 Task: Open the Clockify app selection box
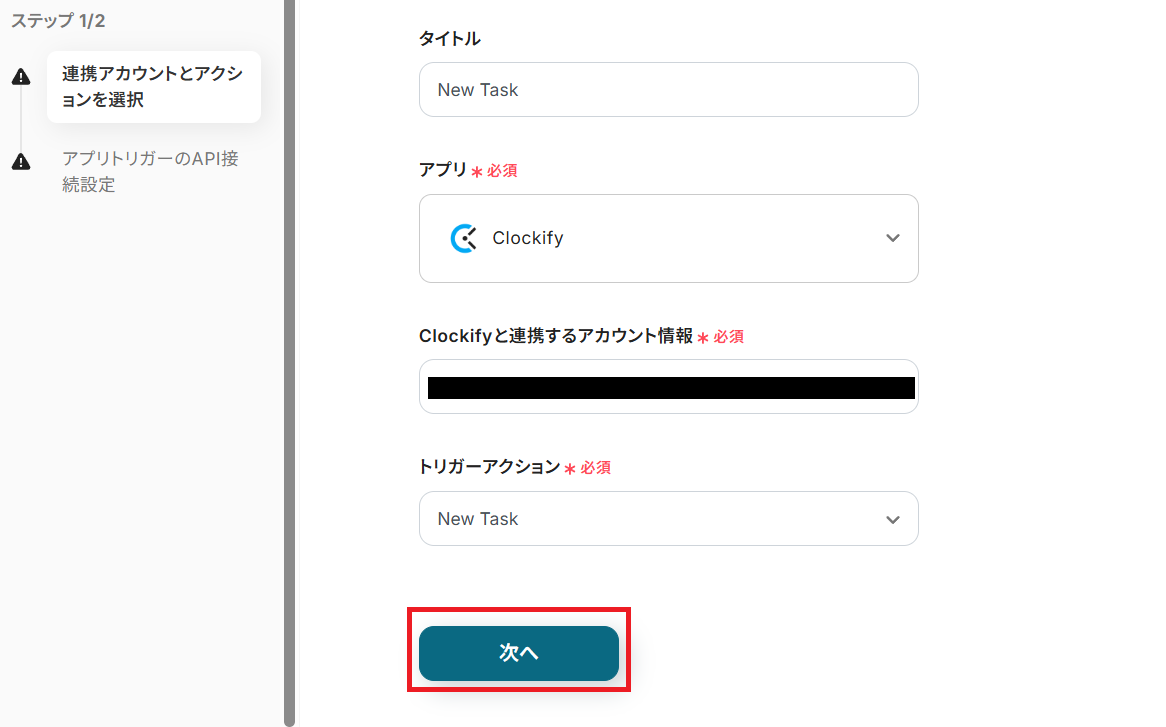[x=669, y=239]
